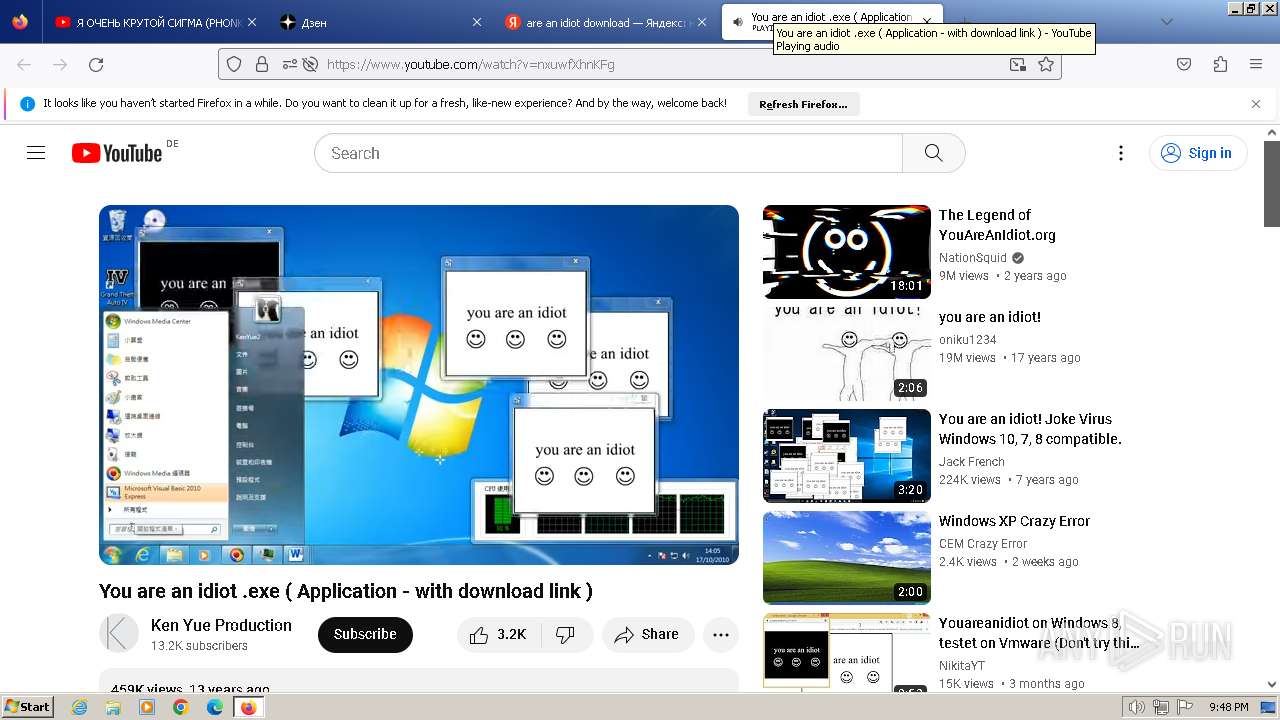Like the video with thumbs up

[498, 635]
